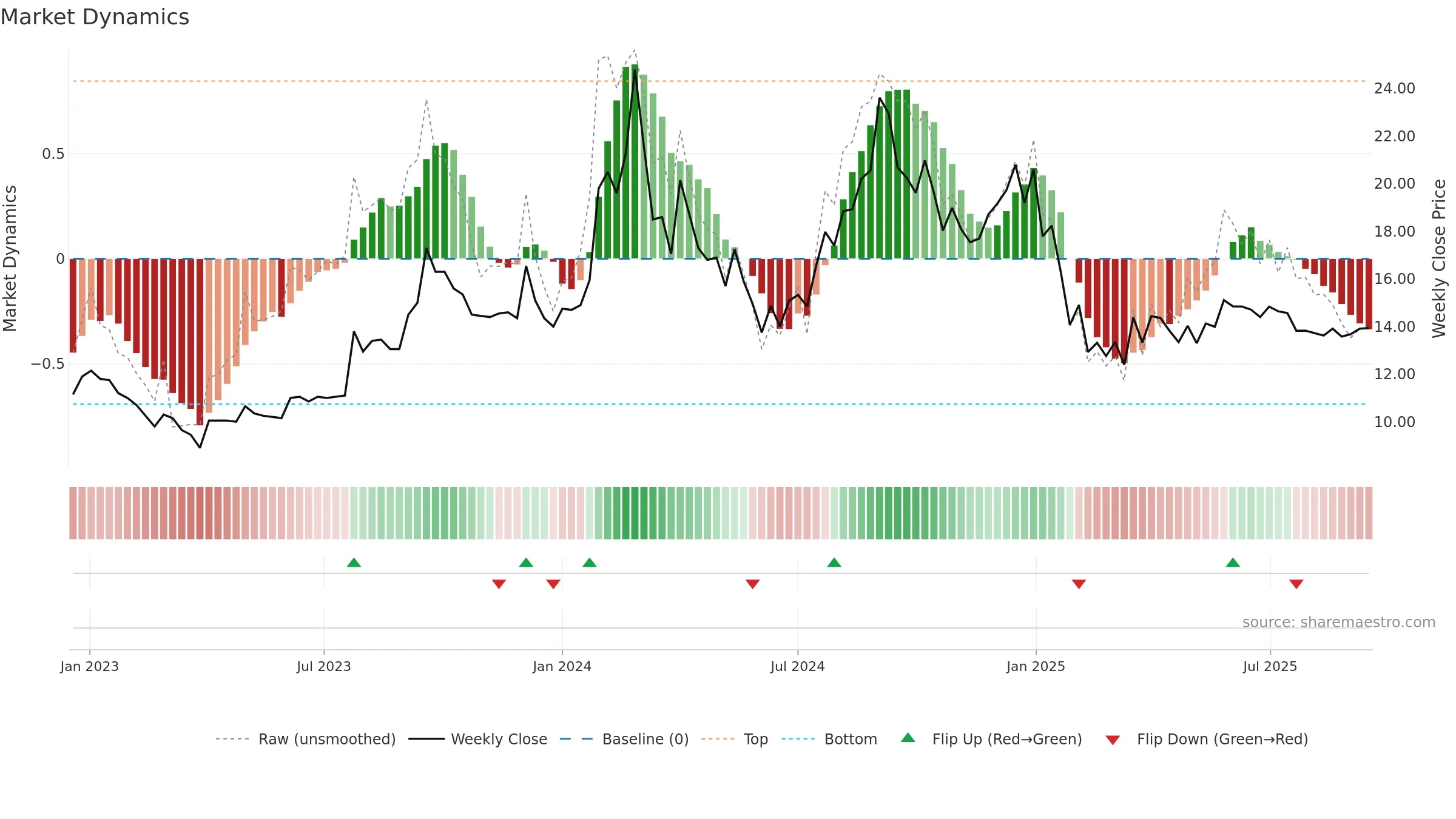1456x819 pixels.
Task: Click the 22.00 price axis value
Action: 1395,136
